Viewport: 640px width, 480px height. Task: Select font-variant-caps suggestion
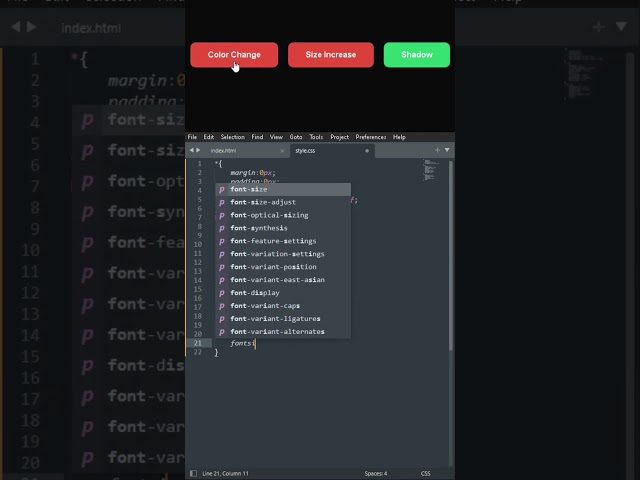[x=283, y=306]
